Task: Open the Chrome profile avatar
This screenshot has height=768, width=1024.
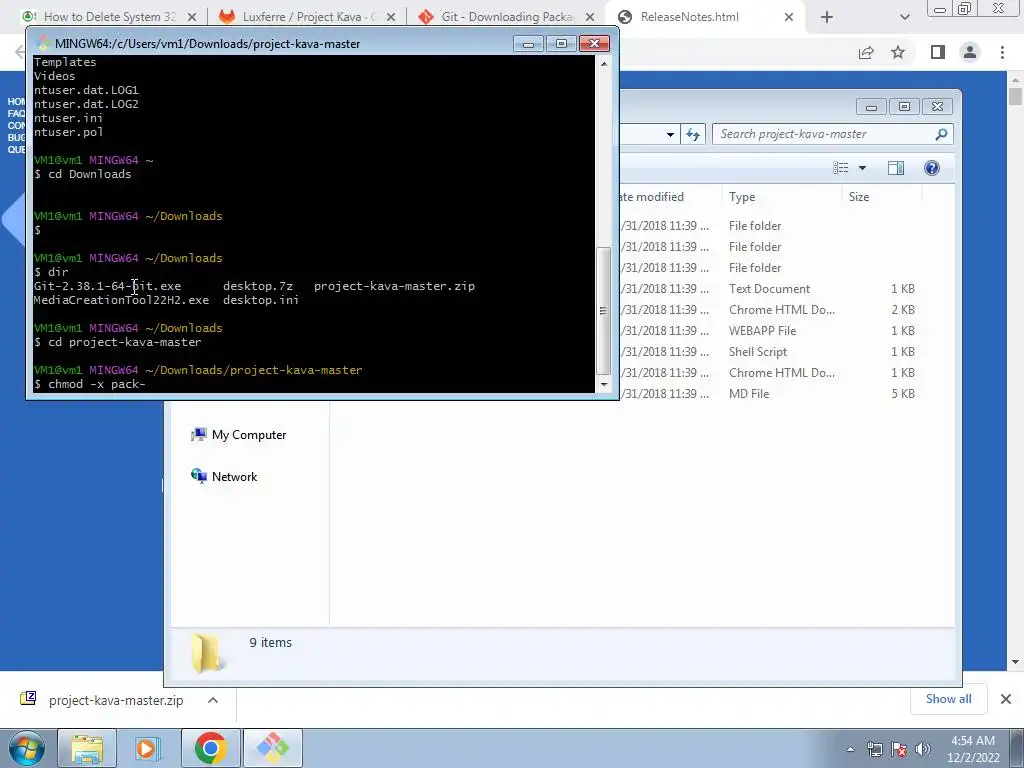Action: [x=970, y=52]
